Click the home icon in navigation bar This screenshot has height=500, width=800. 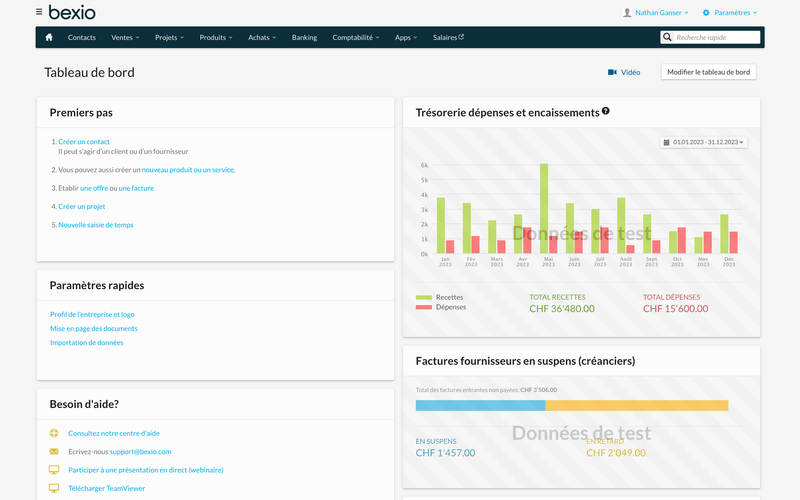(x=49, y=37)
